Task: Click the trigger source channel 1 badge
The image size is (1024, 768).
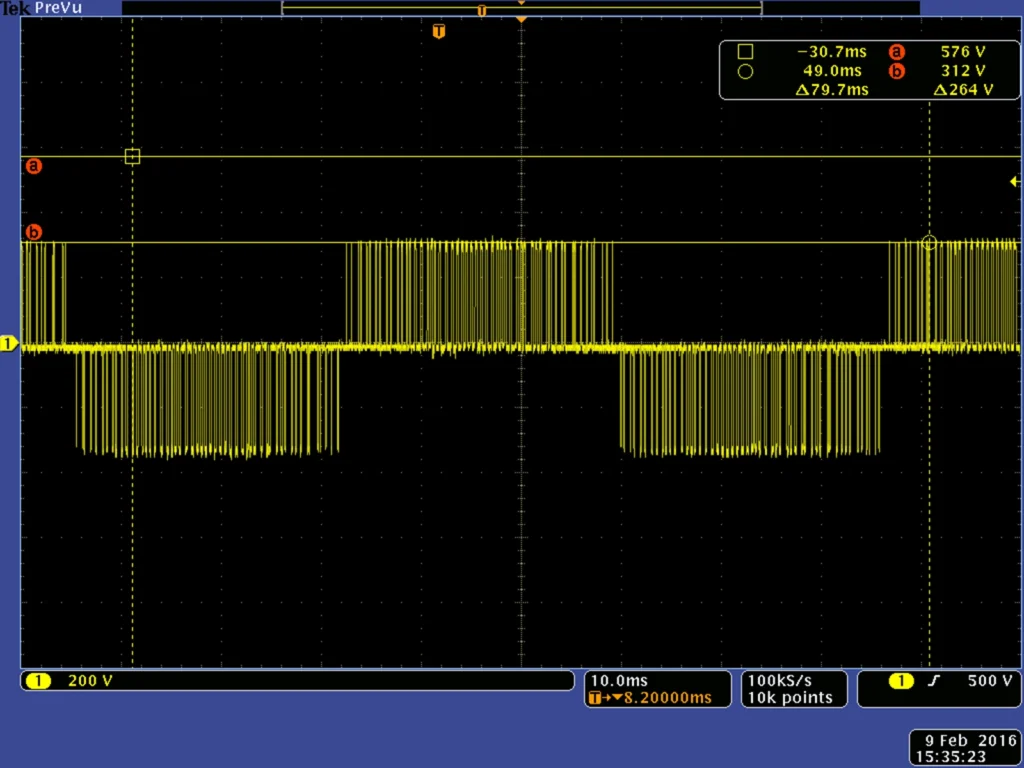Action: 901,681
